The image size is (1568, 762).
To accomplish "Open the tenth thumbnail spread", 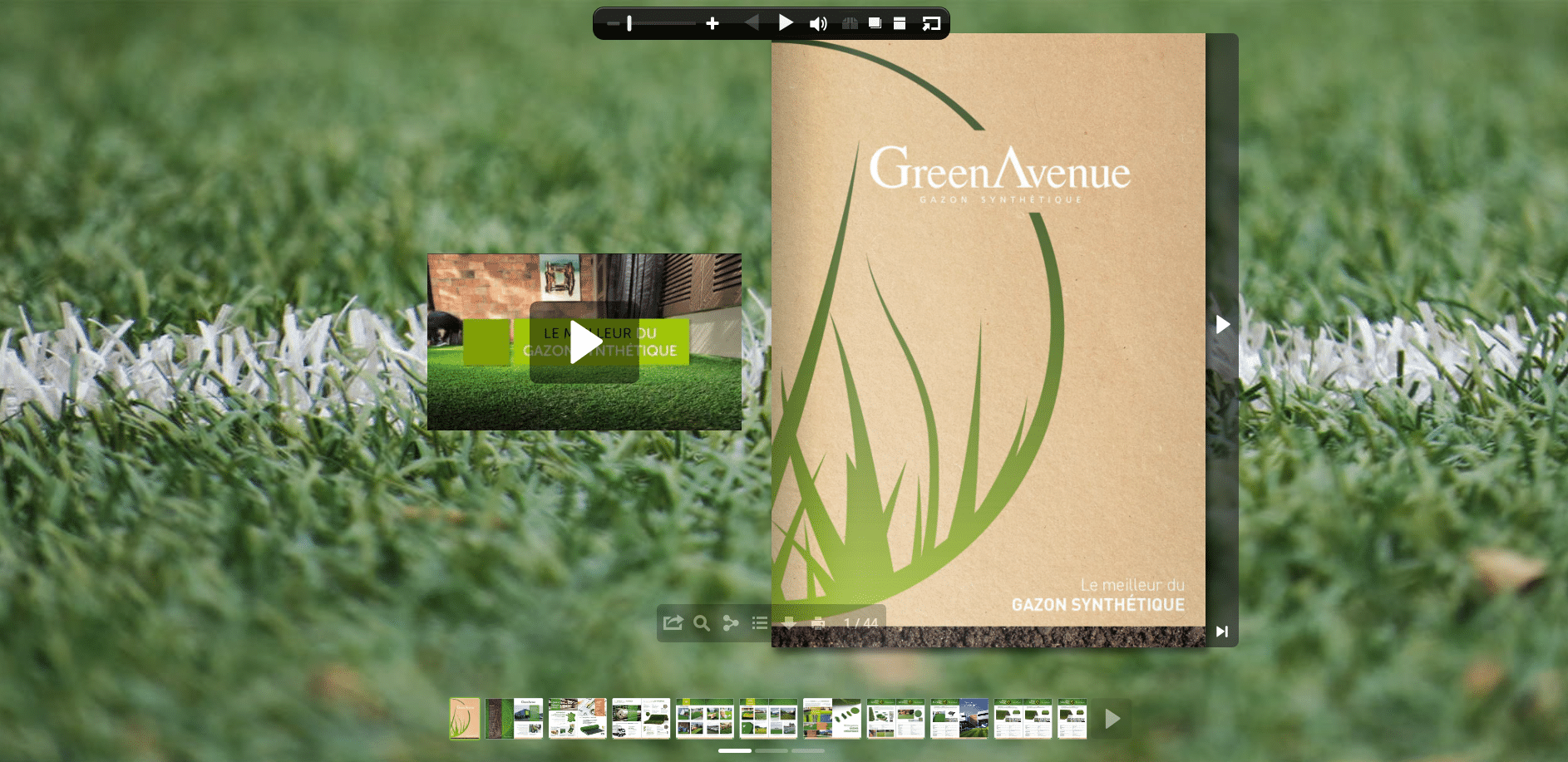I will coord(1023,719).
